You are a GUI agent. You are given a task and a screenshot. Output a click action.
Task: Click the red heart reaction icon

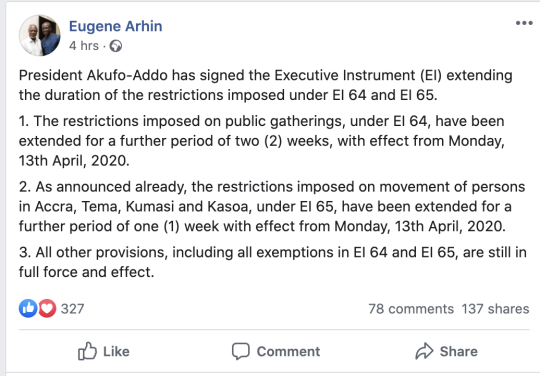click(47, 308)
